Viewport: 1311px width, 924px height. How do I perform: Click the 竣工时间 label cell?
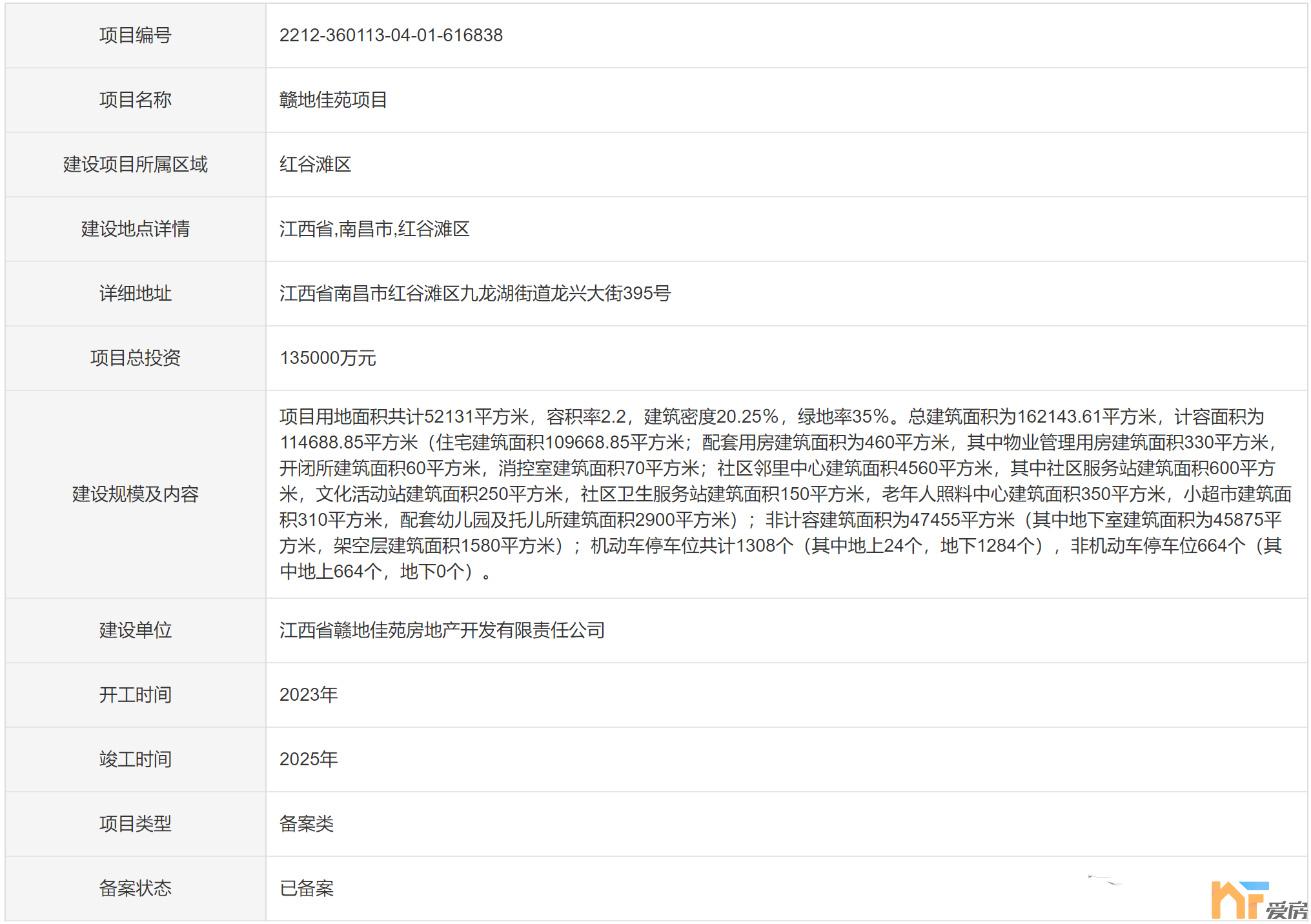136,759
